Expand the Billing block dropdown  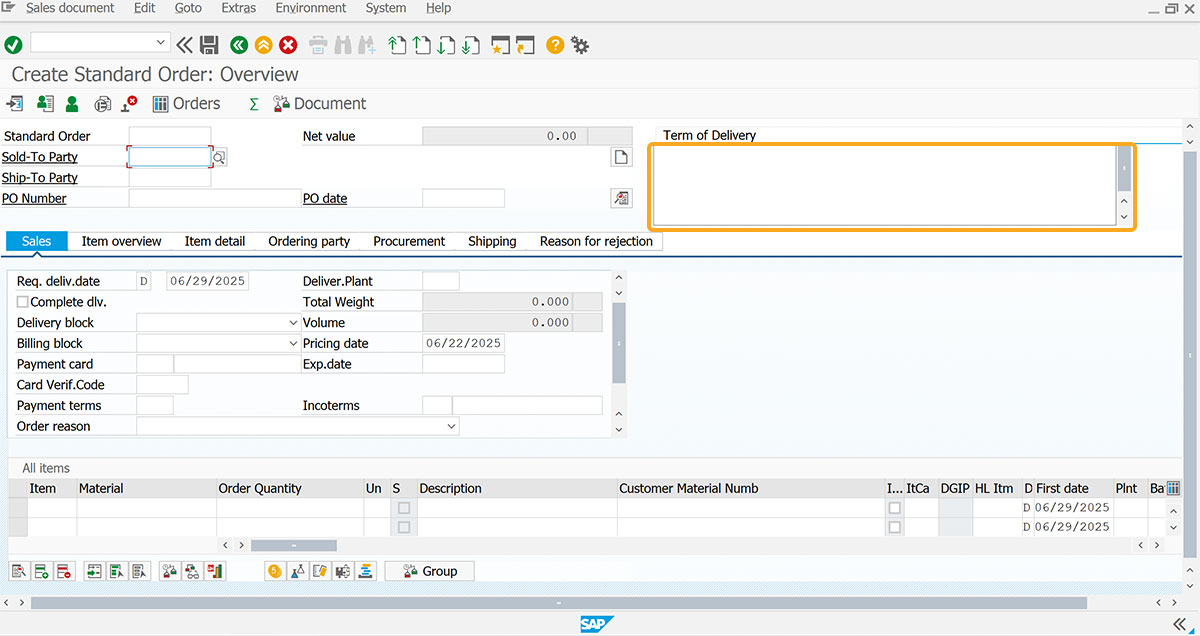(293, 343)
